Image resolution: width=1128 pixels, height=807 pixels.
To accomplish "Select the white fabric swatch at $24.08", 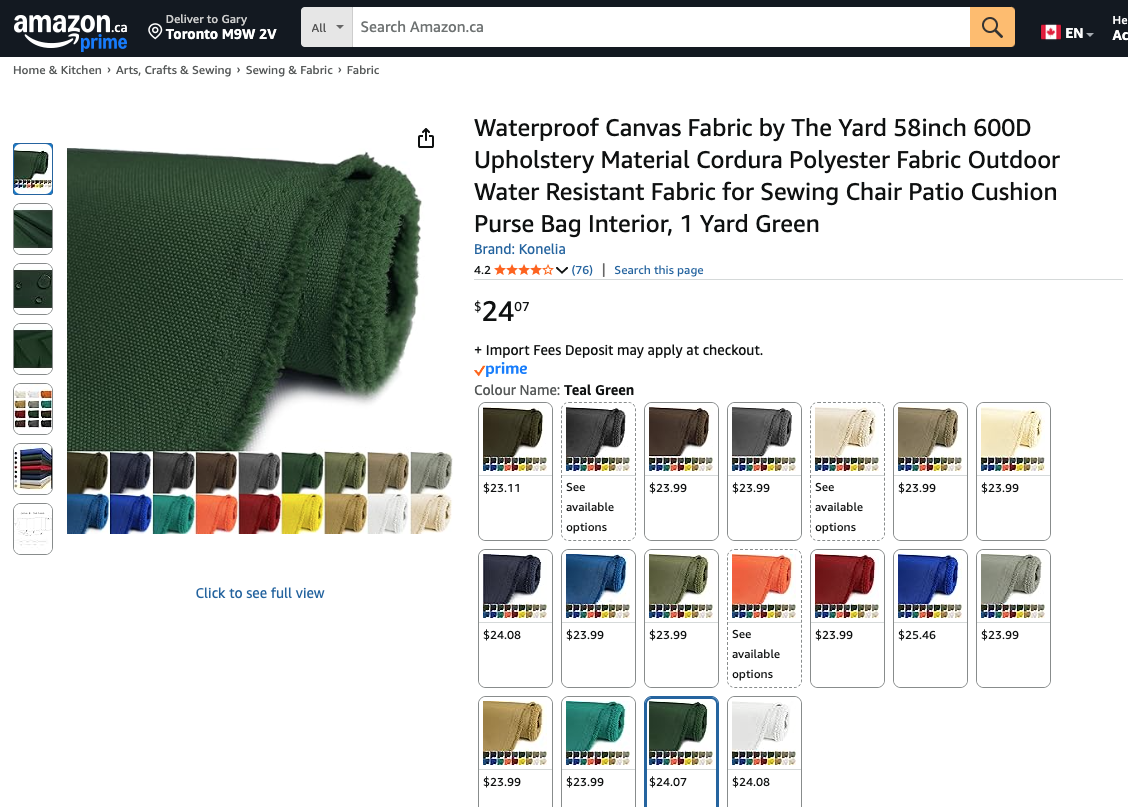I will point(765,750).
